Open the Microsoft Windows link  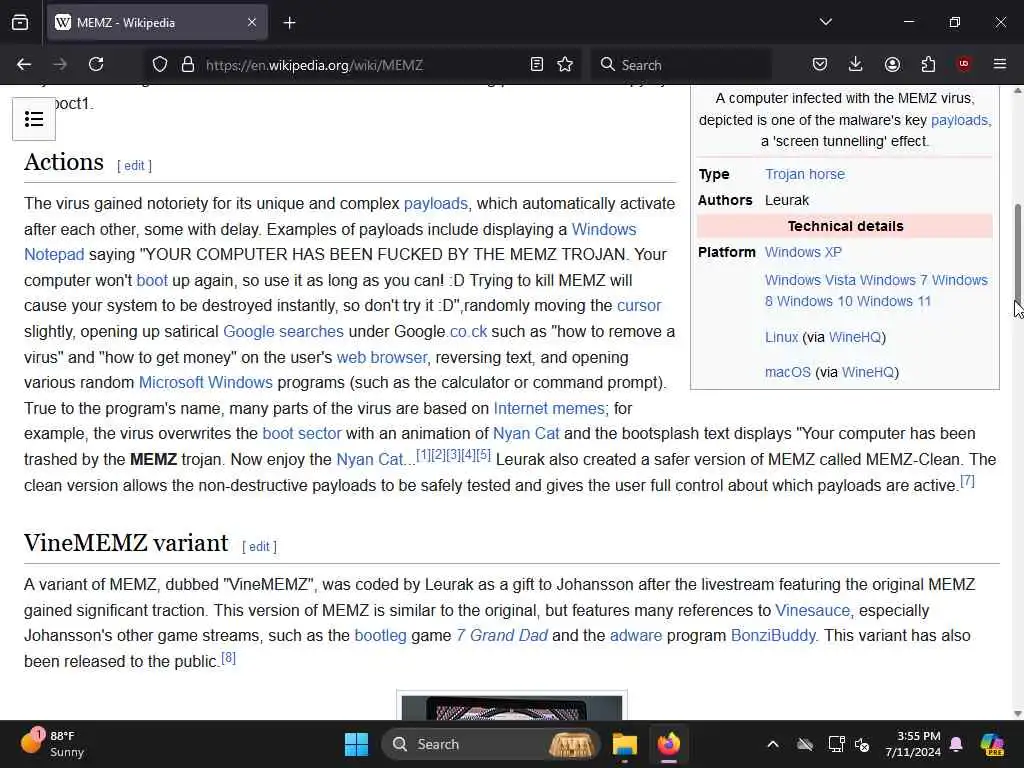pyautogui.click(x=206, y=382)
